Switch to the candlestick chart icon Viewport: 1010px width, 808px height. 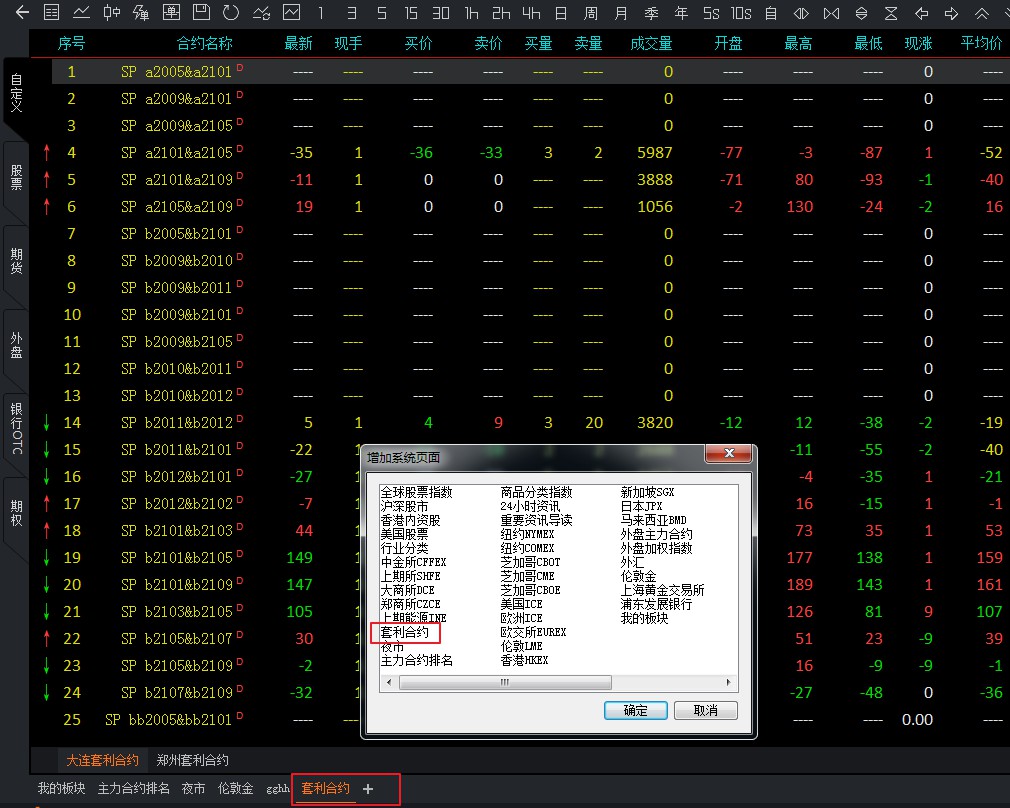tap(112, 13)
